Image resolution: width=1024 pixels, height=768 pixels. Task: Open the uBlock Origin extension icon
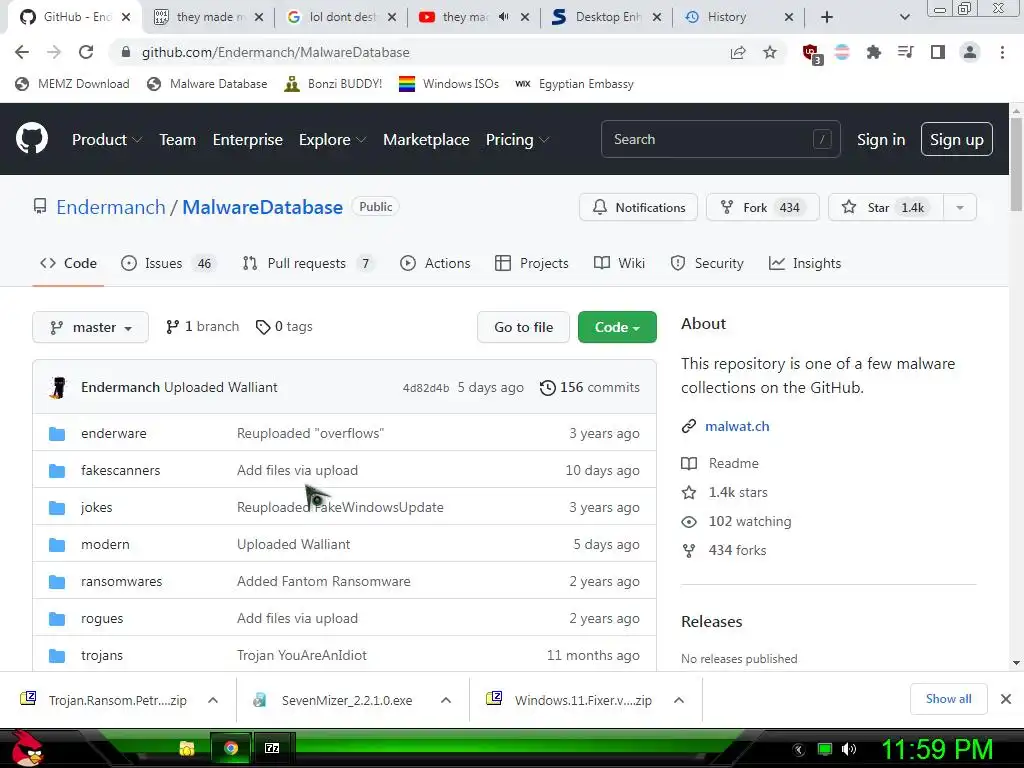click(811, 53)
